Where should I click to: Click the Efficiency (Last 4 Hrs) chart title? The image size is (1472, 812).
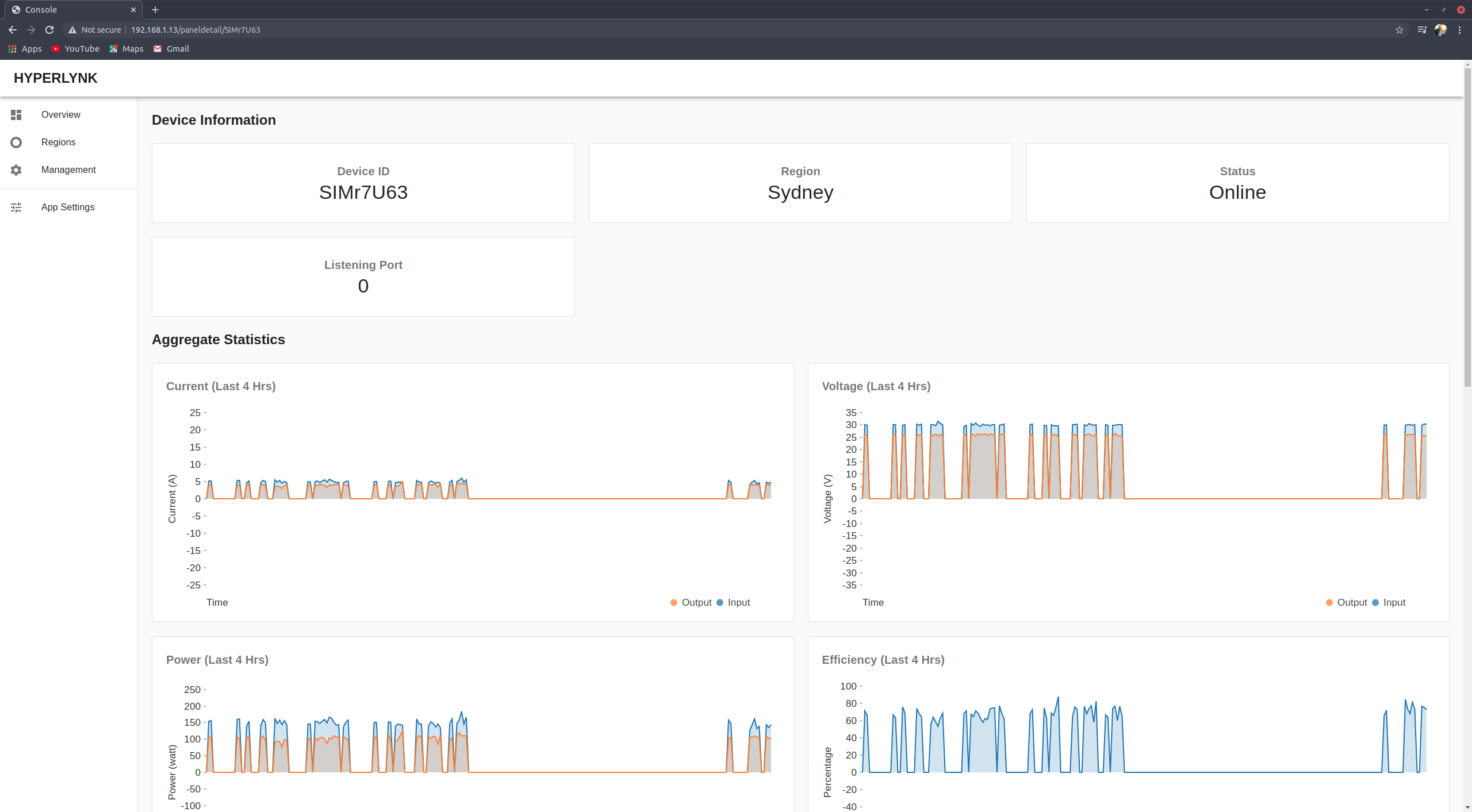click(x=883, y=660)
